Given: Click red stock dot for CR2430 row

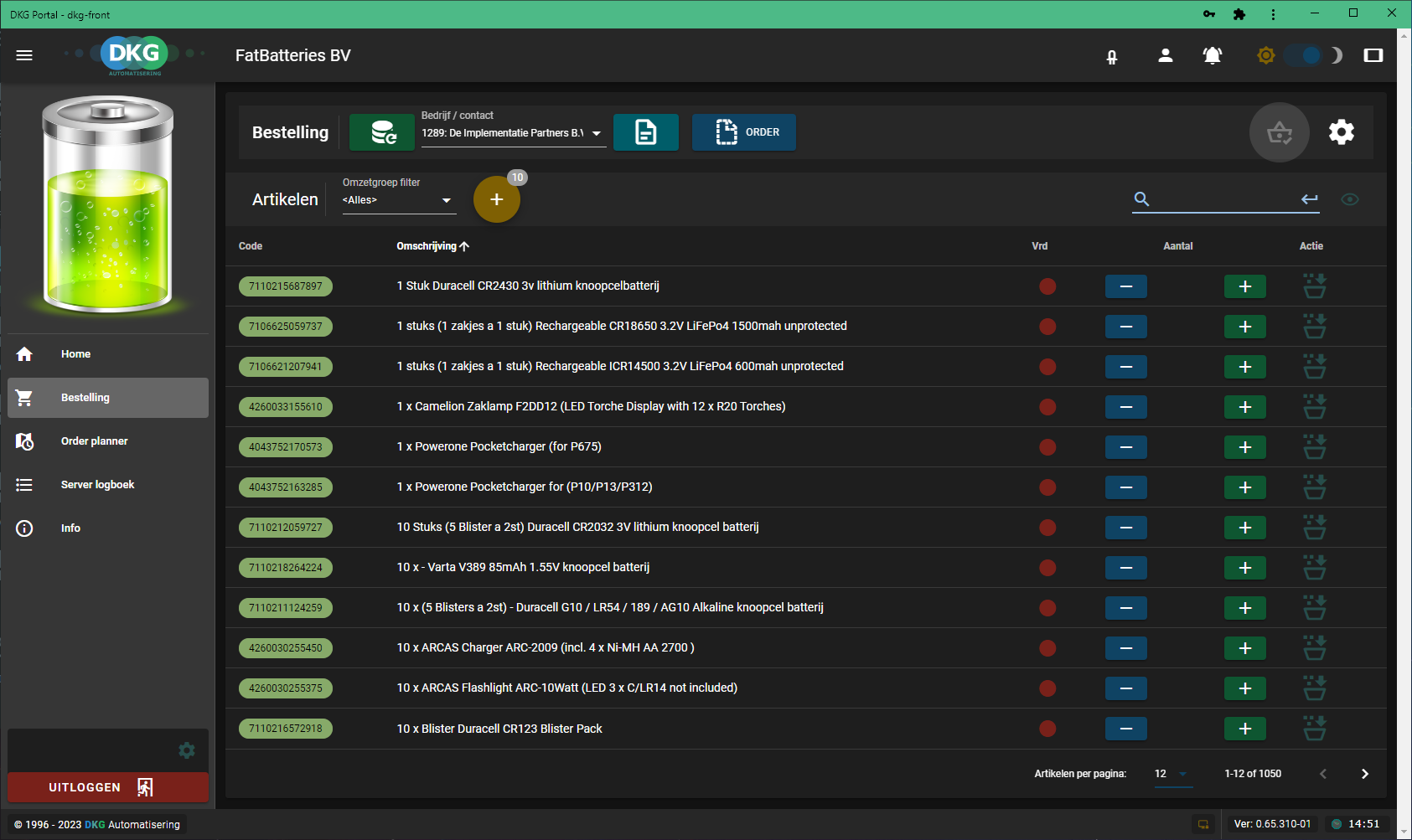Looking at the screenshot, I should coord(1047,286).
